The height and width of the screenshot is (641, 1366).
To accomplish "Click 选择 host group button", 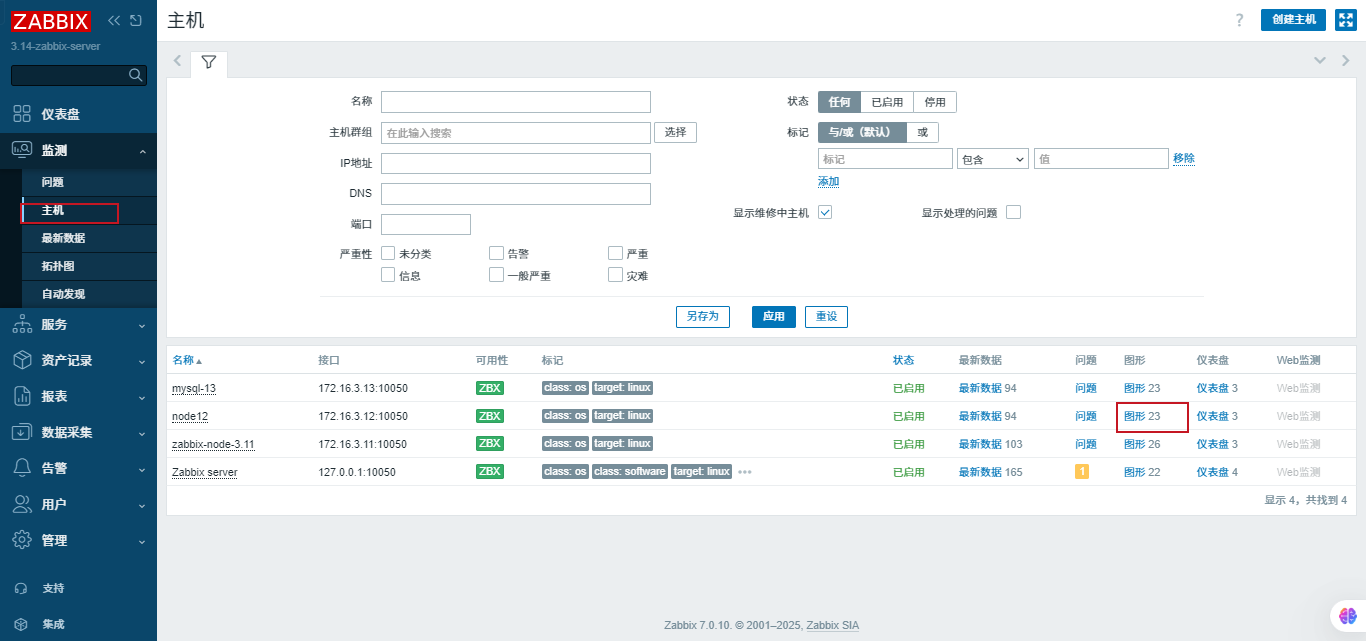I will pyautogui.click(x=675, y=132).
